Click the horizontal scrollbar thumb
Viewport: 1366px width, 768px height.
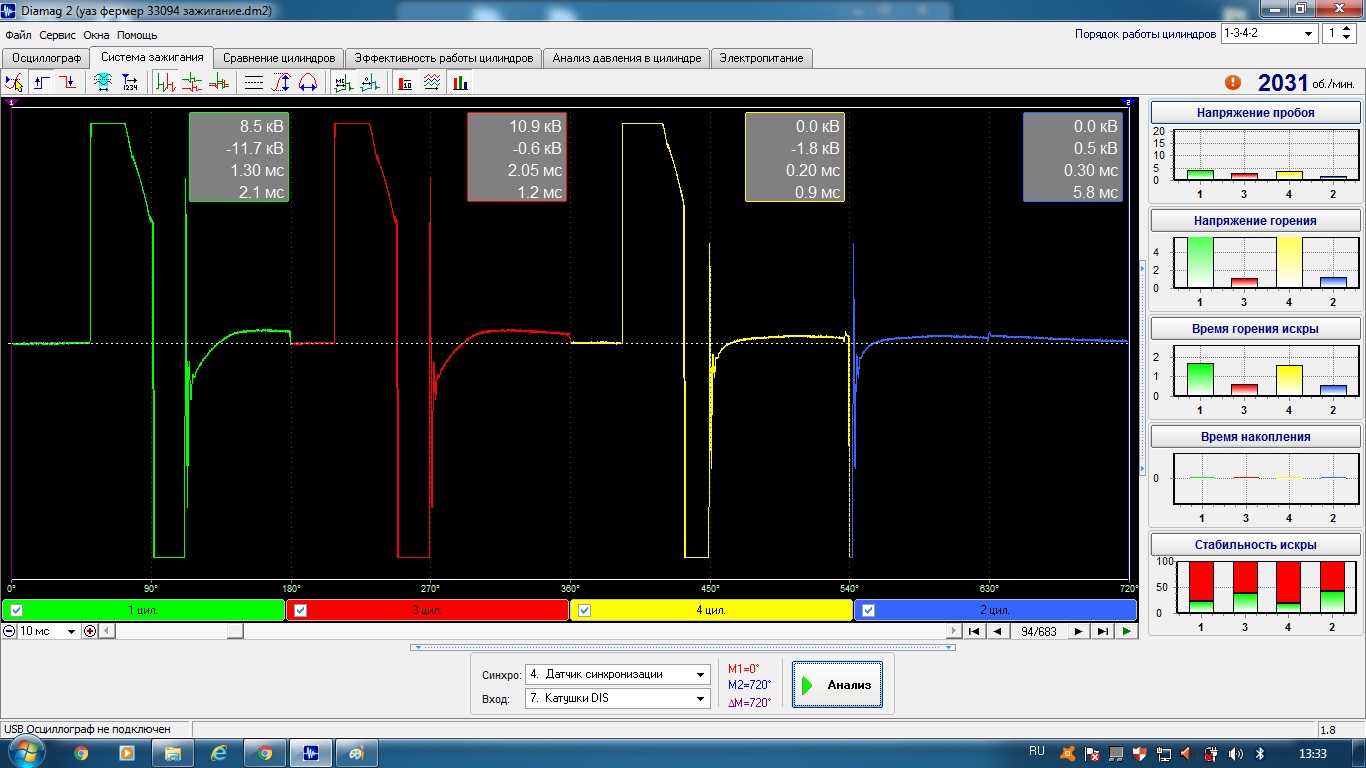[235, 631]
